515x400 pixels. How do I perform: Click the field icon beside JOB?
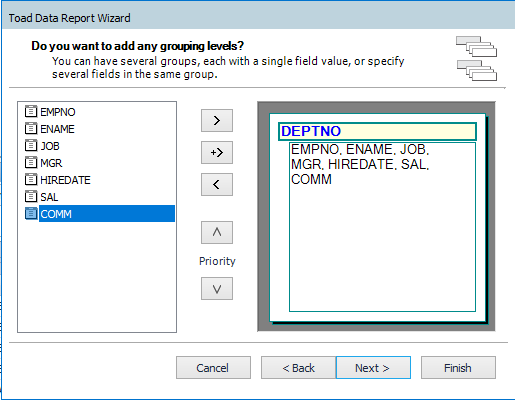point(31,145)
